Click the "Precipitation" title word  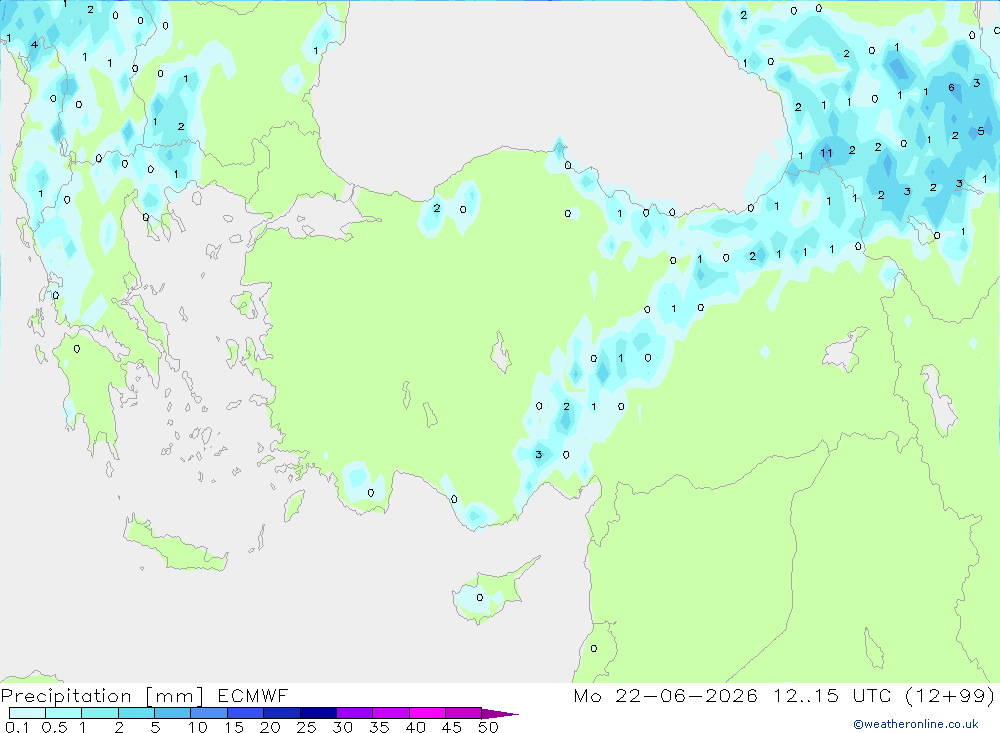coord(66,696)
